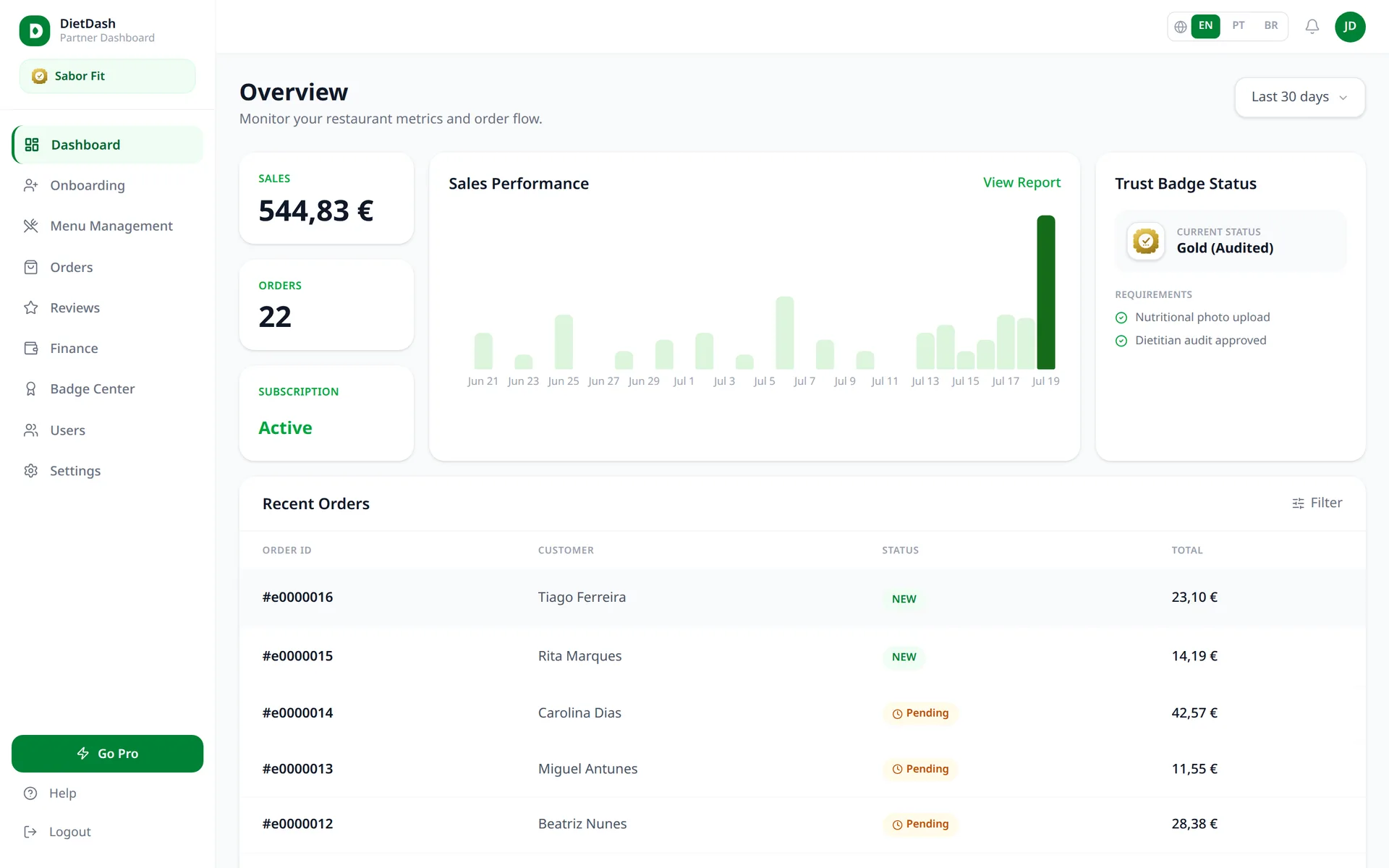Switch language to PT
Image resolution: width=1389 pixels, height=868 pixels.
point(1239,26)
